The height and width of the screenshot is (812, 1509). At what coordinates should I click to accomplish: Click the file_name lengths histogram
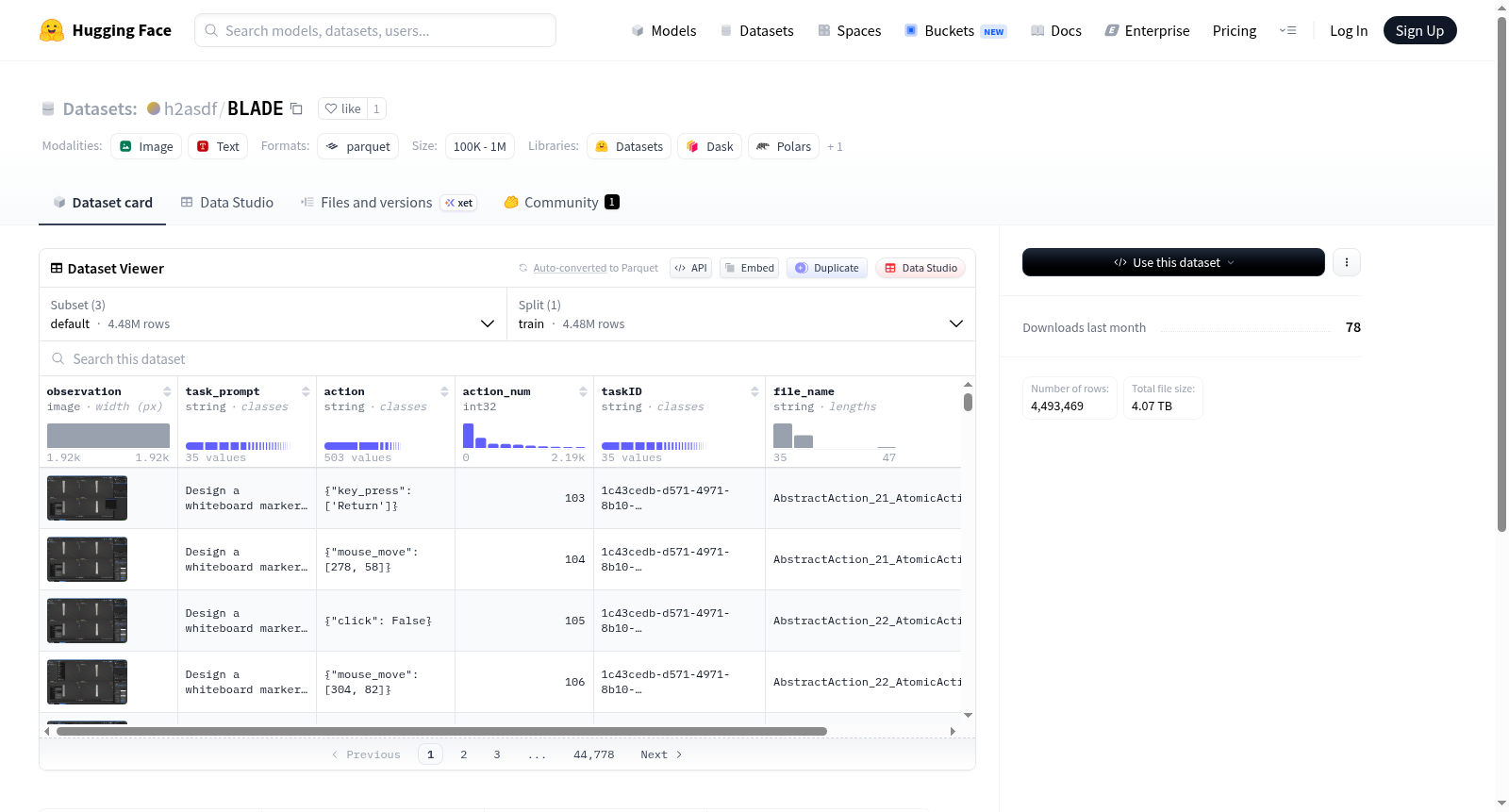click(x=835, y=436)
